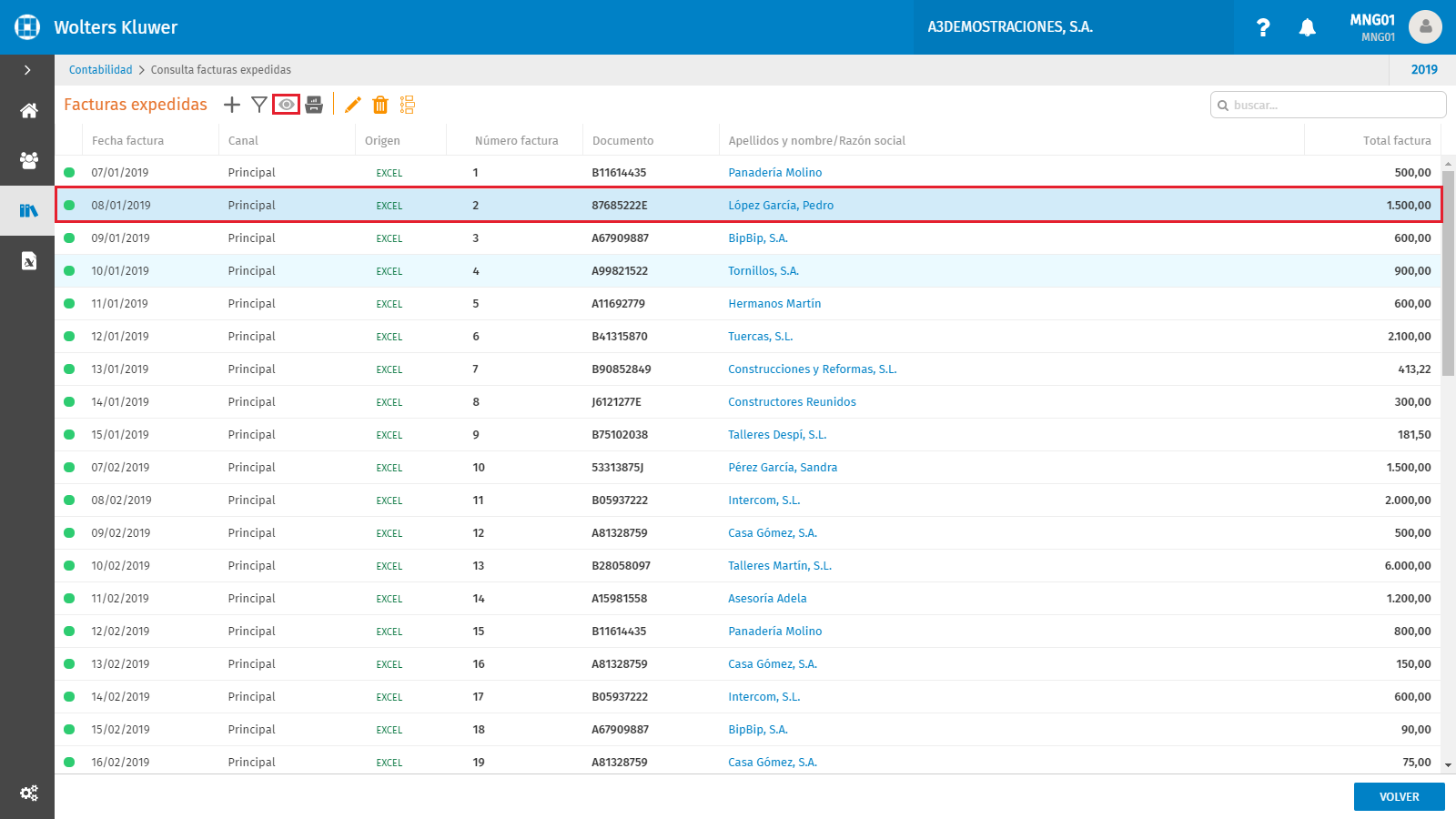Open the notifications bell
The height and width of the screenshot is (819, 1456).
tap(1308, 27)
